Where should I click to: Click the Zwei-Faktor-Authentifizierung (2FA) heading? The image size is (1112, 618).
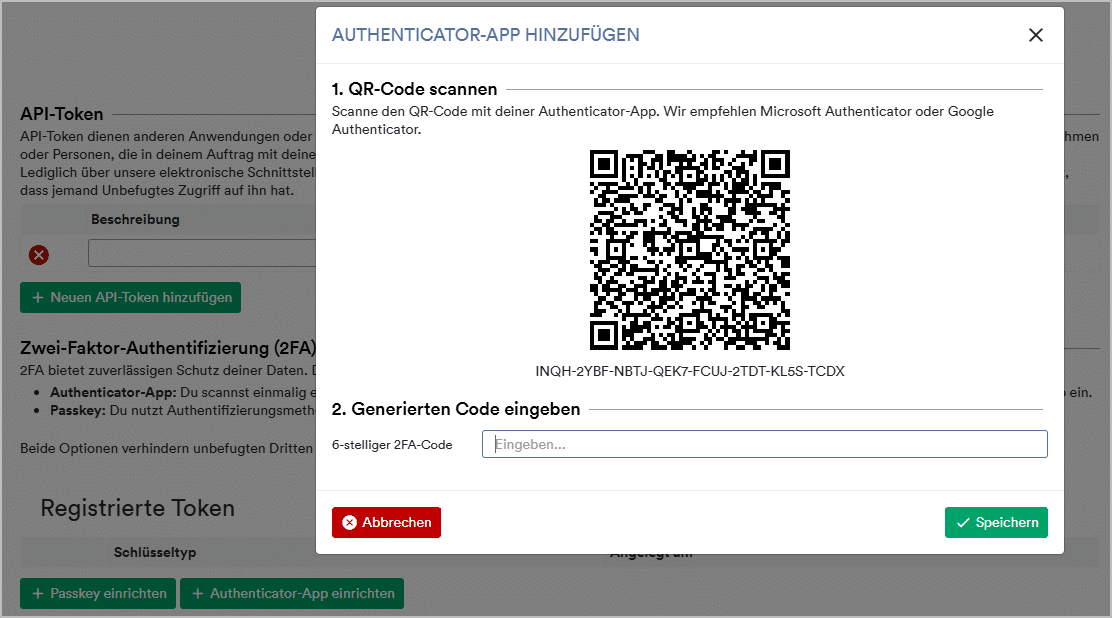pyautogui.click(x=168, y=348)
